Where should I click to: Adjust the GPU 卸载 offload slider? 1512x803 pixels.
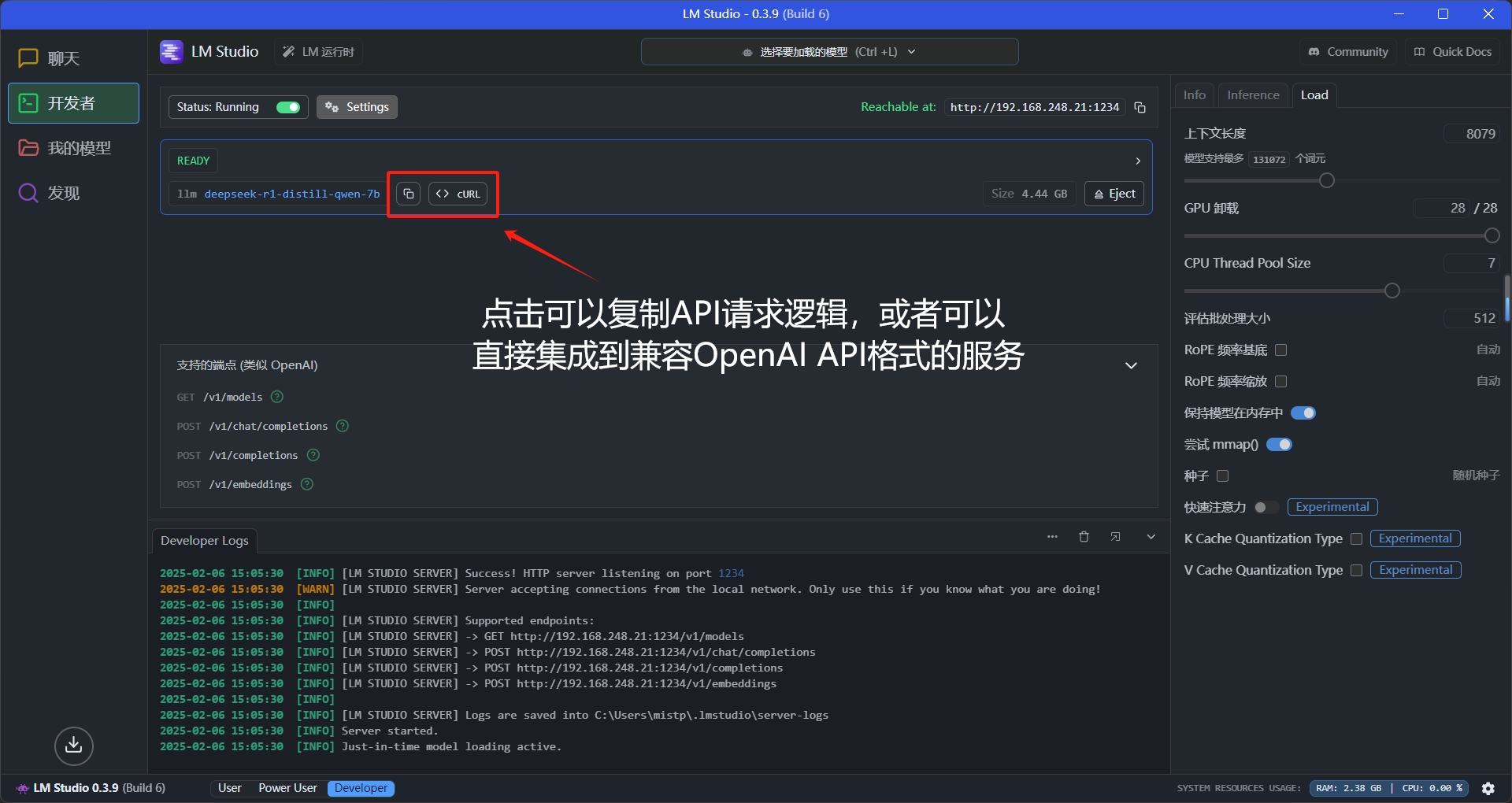coord(1492,235)
